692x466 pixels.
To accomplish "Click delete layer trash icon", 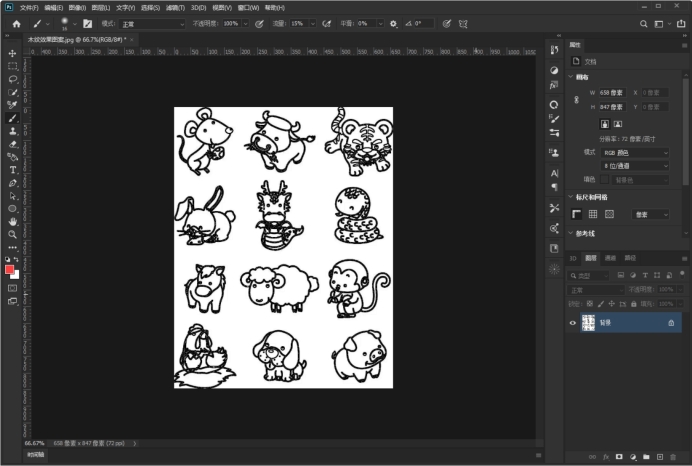I will pos(673,457).
